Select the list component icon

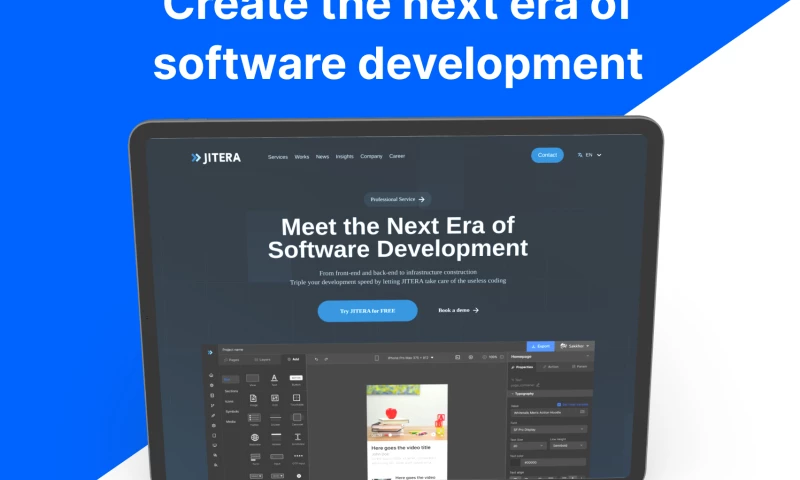(254, 419)
